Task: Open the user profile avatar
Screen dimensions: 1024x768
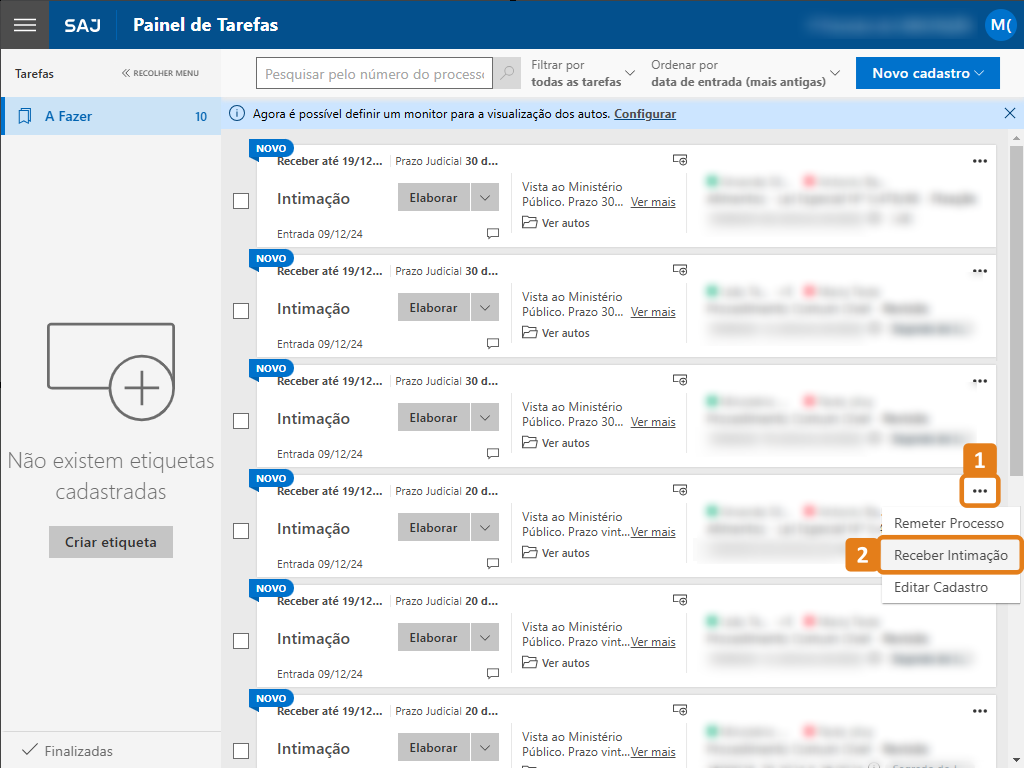Action: tap(999, 25)
